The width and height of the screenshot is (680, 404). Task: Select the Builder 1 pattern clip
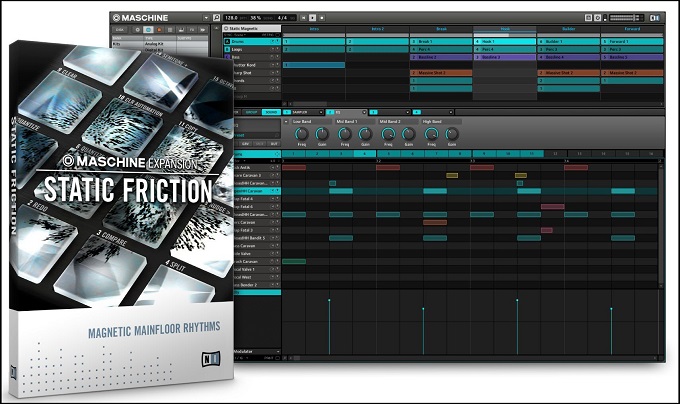coord(569,42)
